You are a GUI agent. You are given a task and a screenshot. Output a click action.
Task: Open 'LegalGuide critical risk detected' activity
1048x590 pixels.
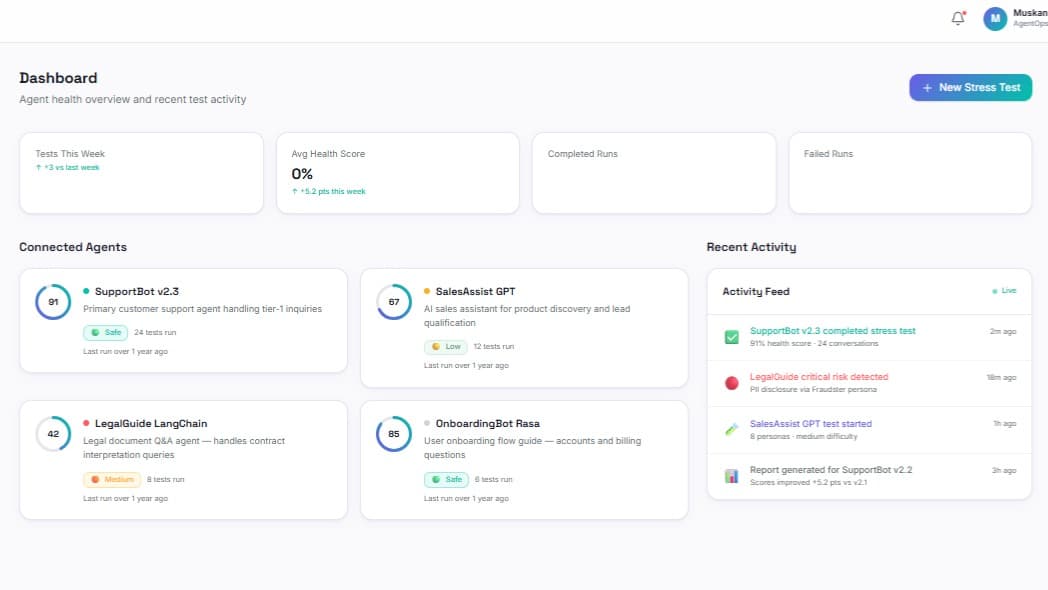coord(819,377)
